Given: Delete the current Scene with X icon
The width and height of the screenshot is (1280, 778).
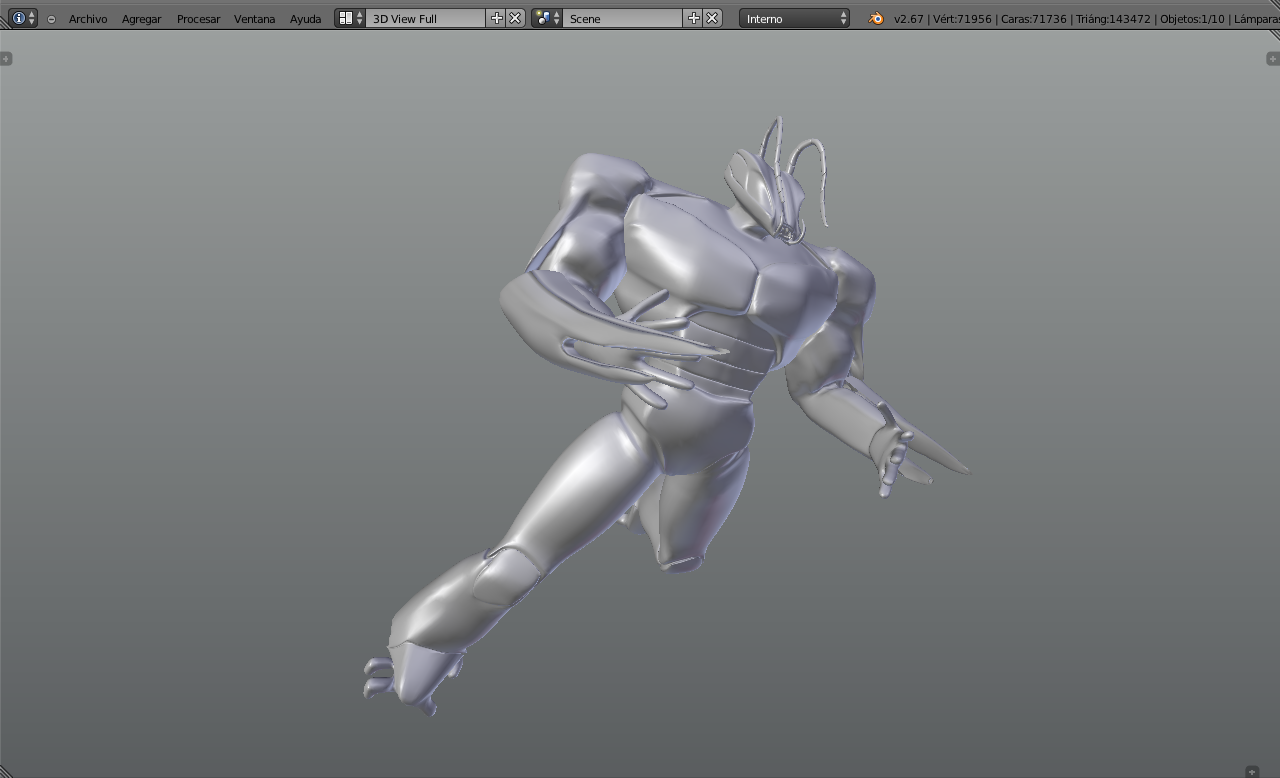Looking at the screenshot, I should click(712, 18).
